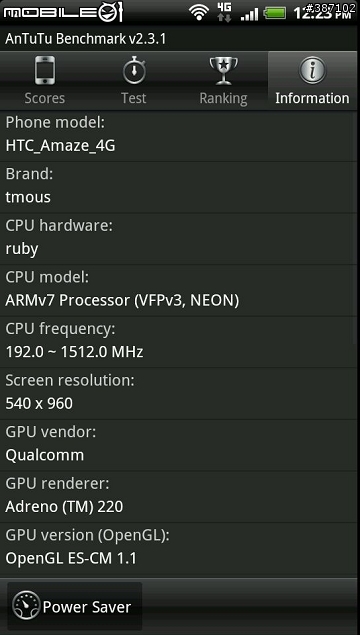Image resolution: width=360 pixels, height=635 pixels.
Task: Select the Phone model HTC_Amaze_4G row
Action: 180,136
